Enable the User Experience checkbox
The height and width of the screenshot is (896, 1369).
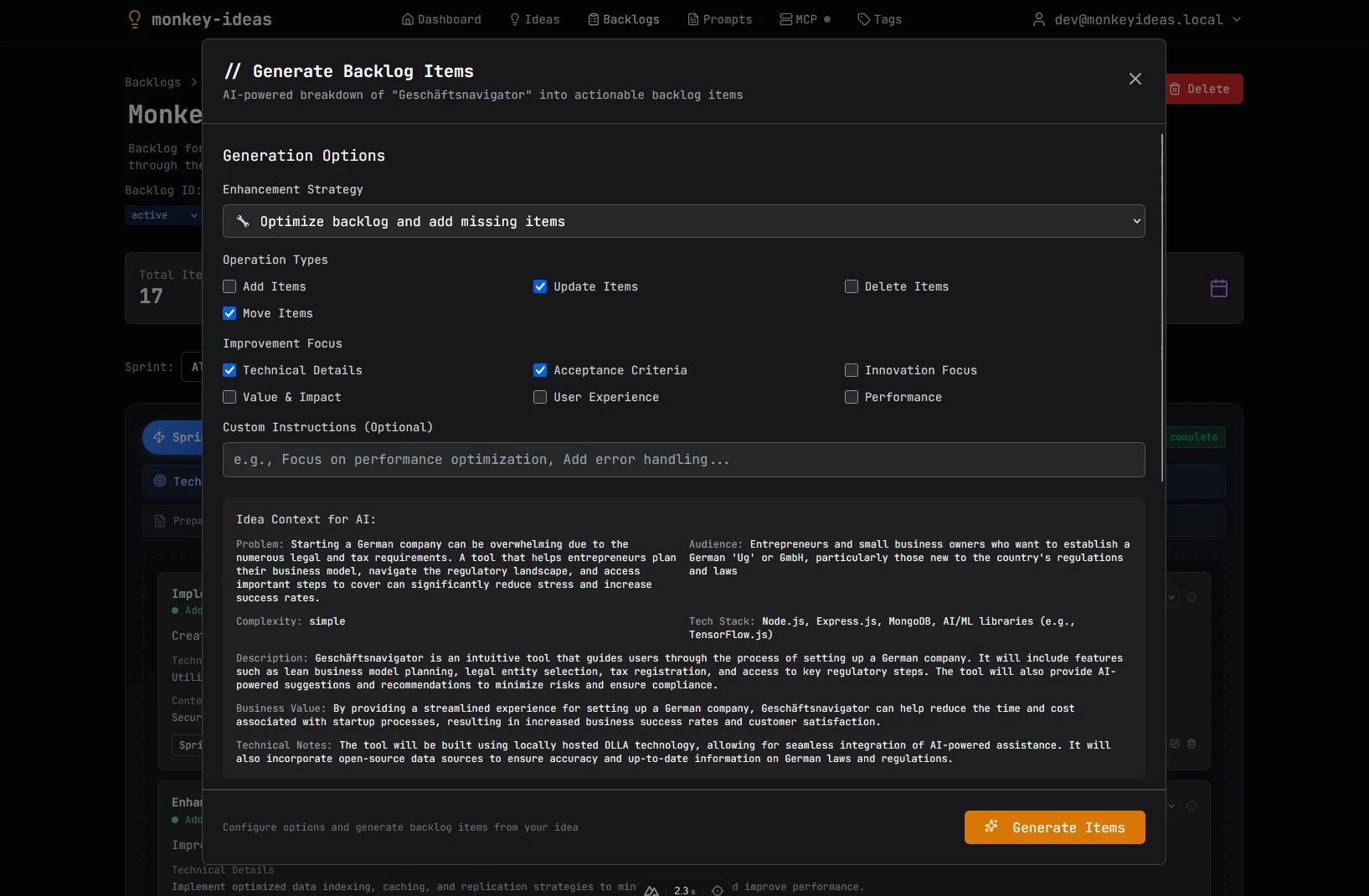tap(540, 397)
